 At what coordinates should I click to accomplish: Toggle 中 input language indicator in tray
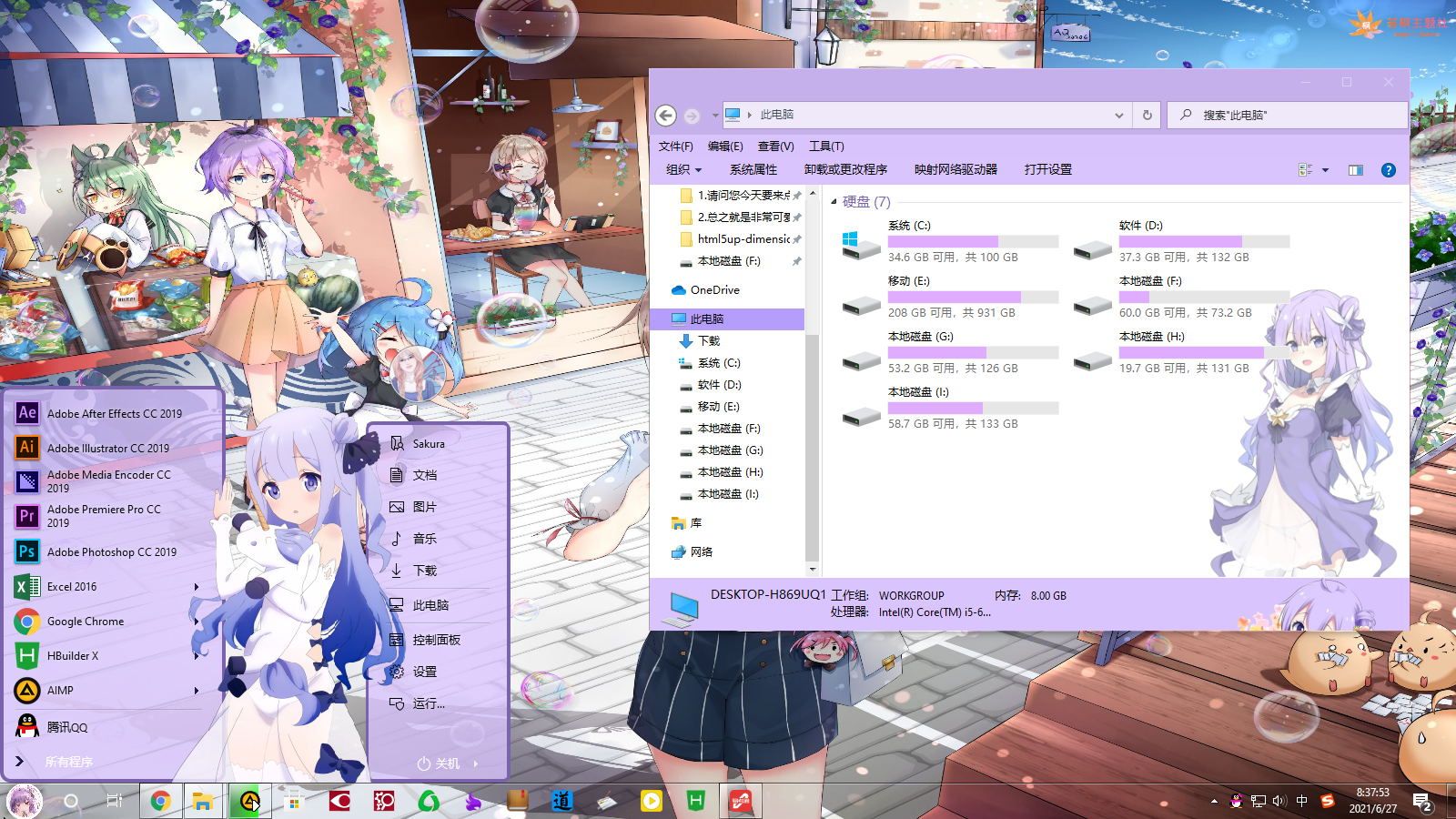pos(1302,801)
